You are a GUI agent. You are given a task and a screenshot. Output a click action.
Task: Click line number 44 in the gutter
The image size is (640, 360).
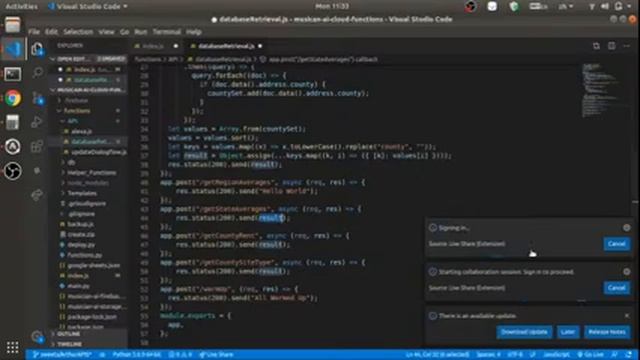click(x=144, y=218)
